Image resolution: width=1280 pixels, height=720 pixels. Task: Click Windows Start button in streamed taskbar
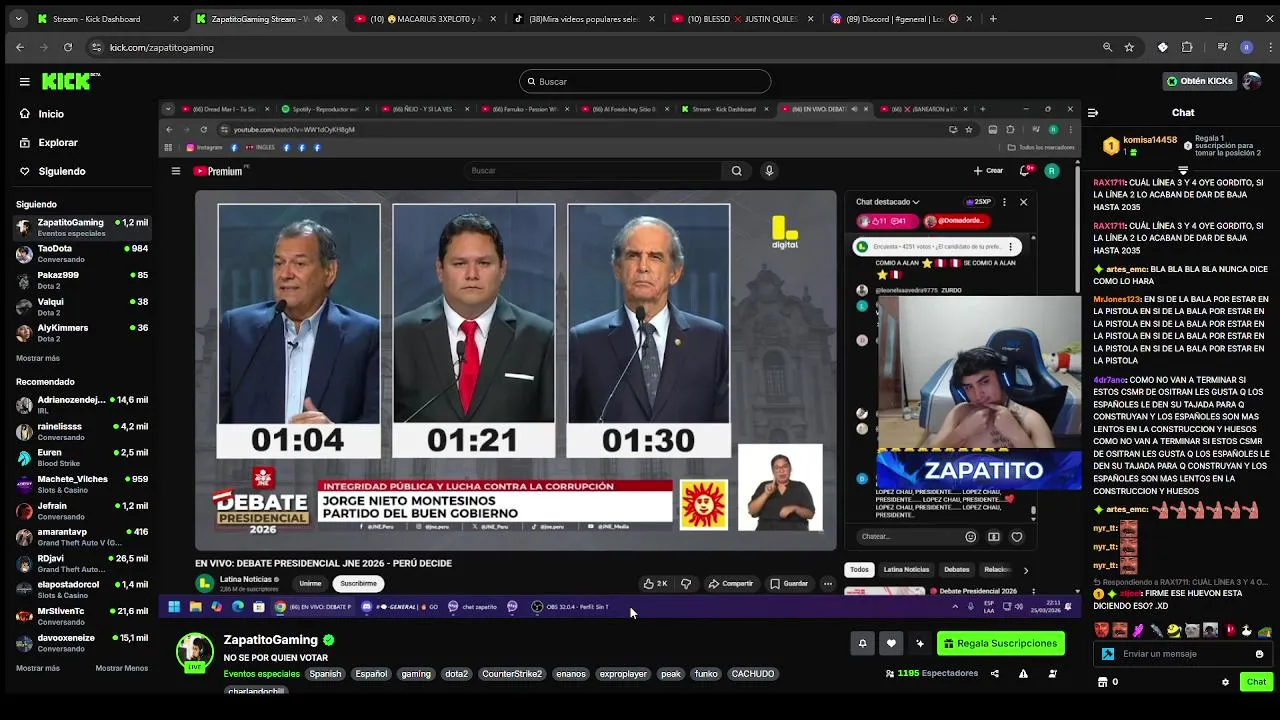tap(174, 607)
